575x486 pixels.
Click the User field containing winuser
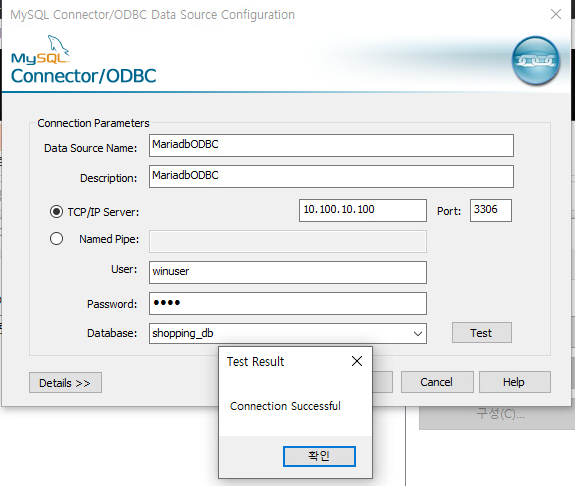[288, 272]
